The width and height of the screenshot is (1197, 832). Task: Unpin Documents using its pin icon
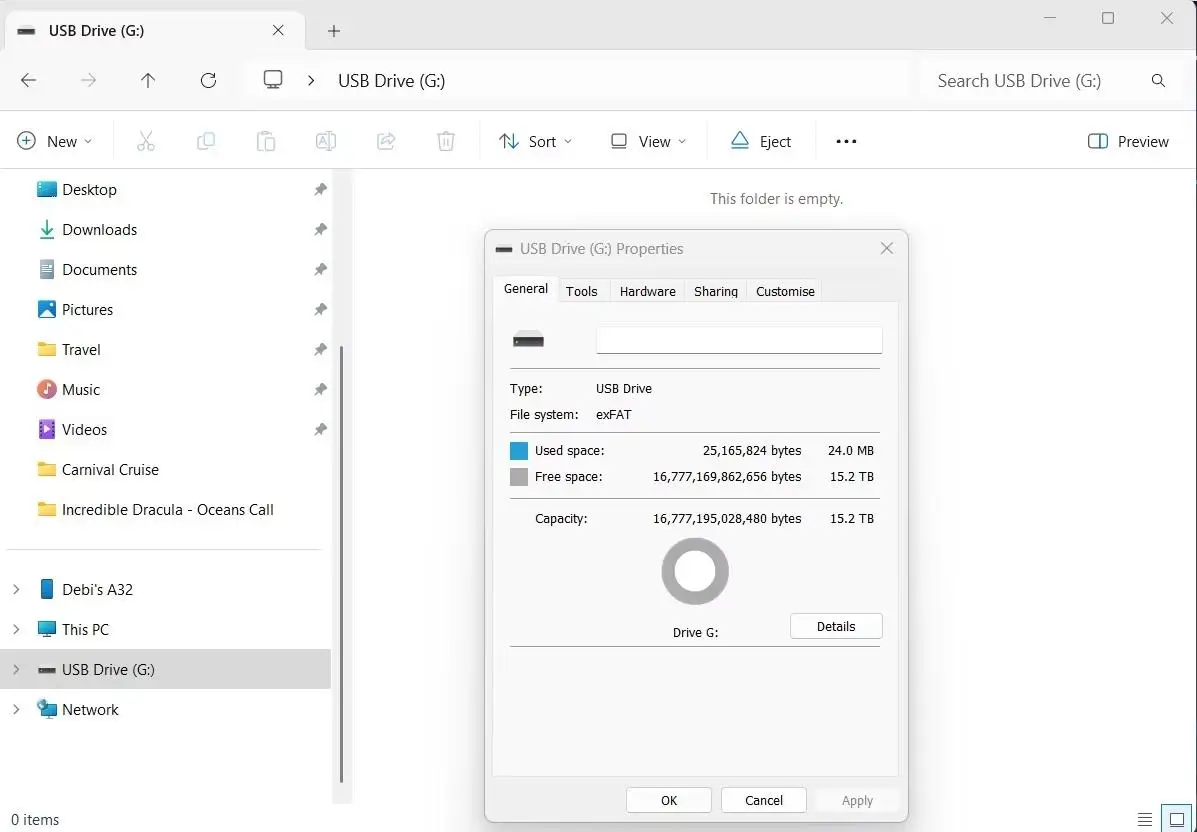point(321,269)
